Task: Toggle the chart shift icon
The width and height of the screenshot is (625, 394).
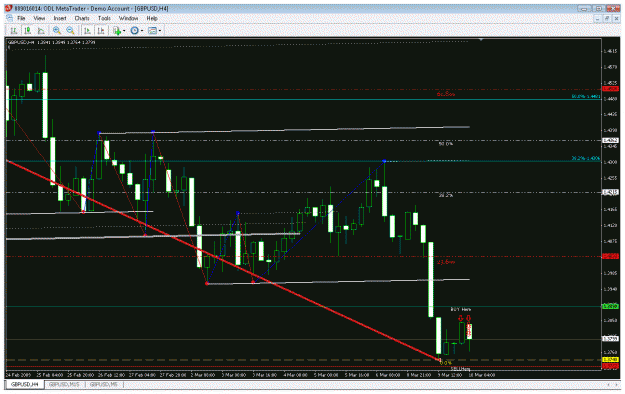Action: (101, 31)
